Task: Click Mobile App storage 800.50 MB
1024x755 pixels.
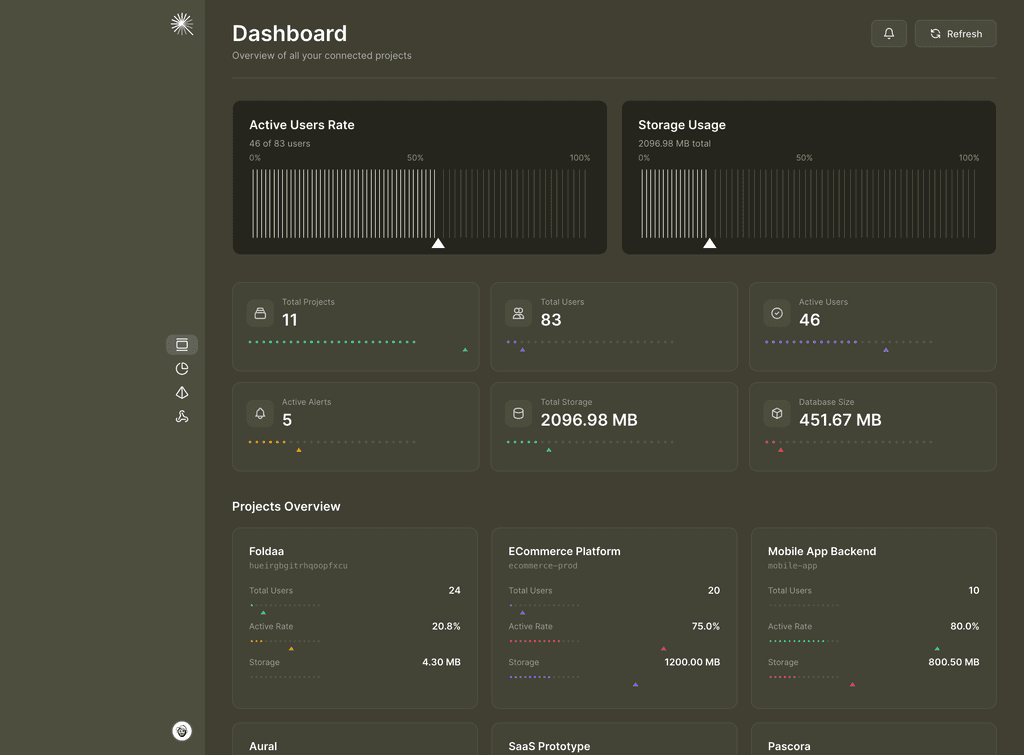Action: [953, 662]
